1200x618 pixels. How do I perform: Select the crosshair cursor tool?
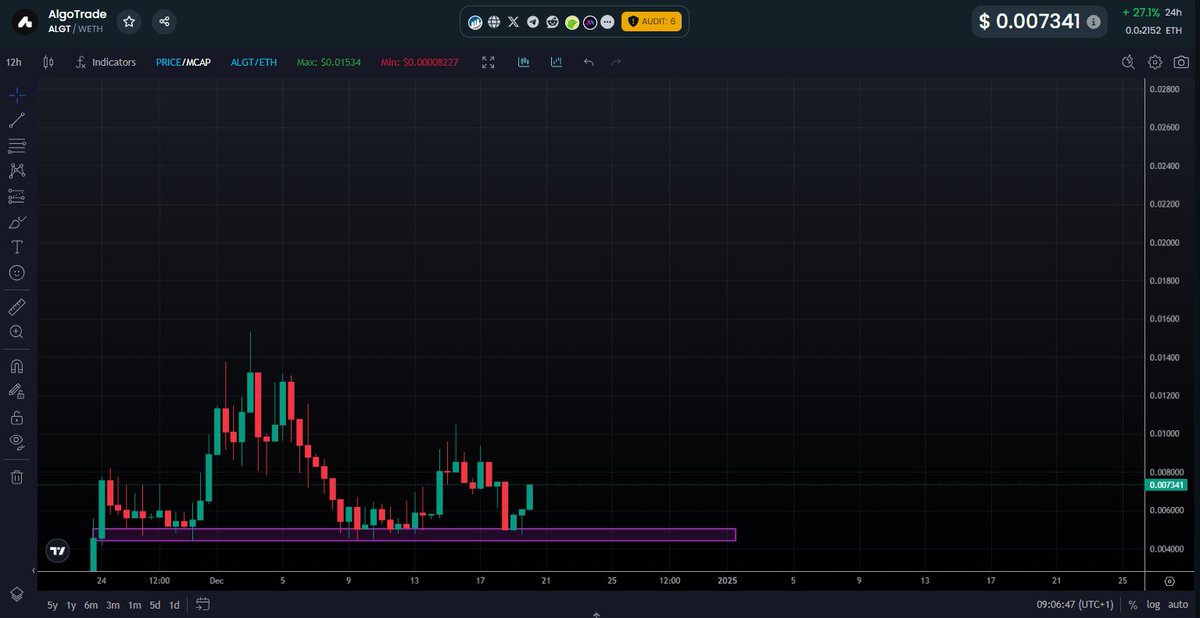17,95
